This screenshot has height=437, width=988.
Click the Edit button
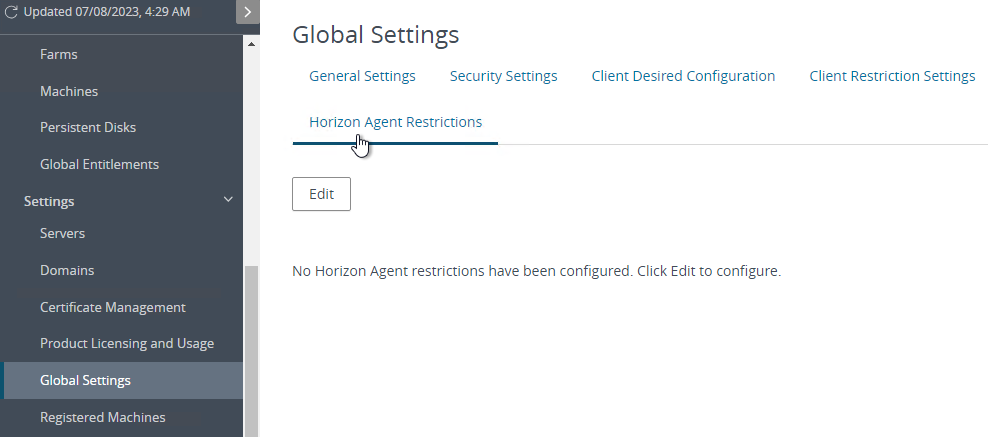click(x=321, y=194)
